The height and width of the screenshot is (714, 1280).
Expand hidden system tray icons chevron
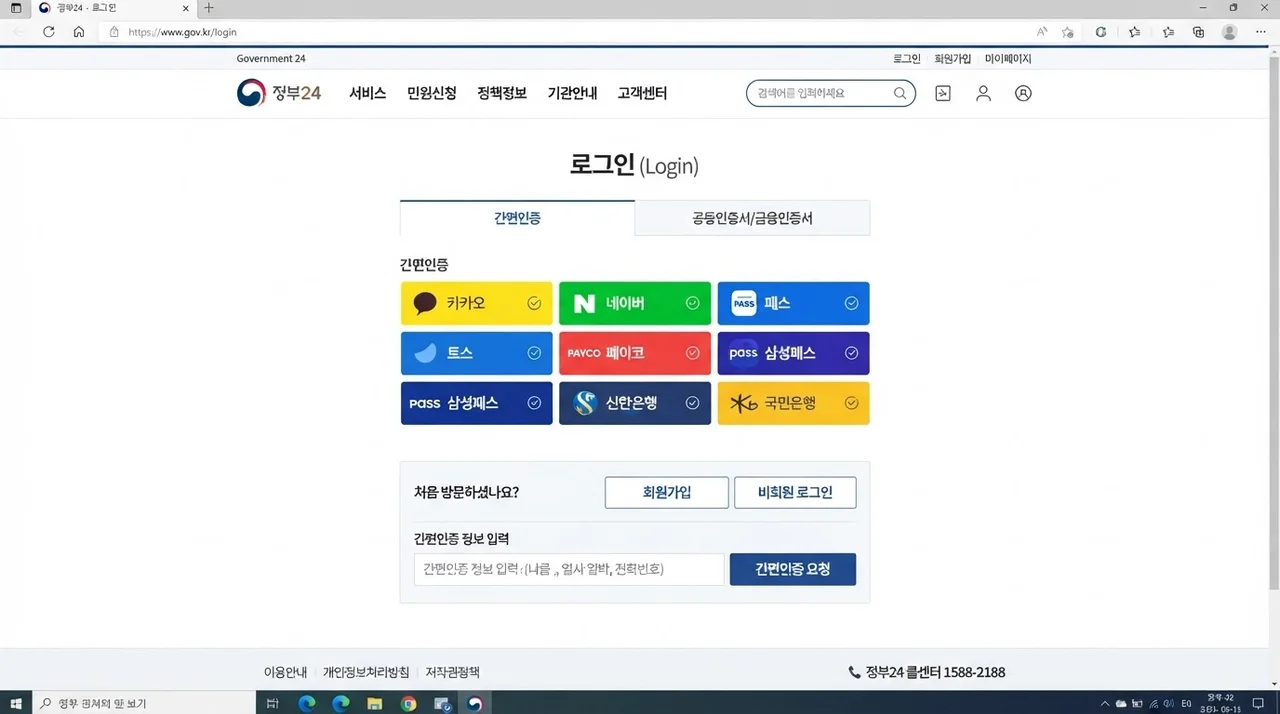(x=1105, y=703)
